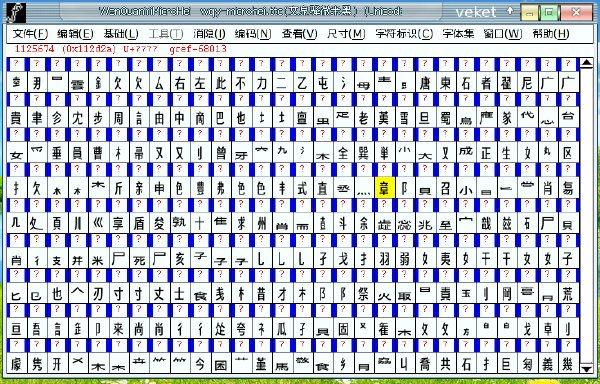Select the 唐 glyph cell
The width and height of the screenshot is (600, 384).
pyautogui.click(x=425, y=82)
